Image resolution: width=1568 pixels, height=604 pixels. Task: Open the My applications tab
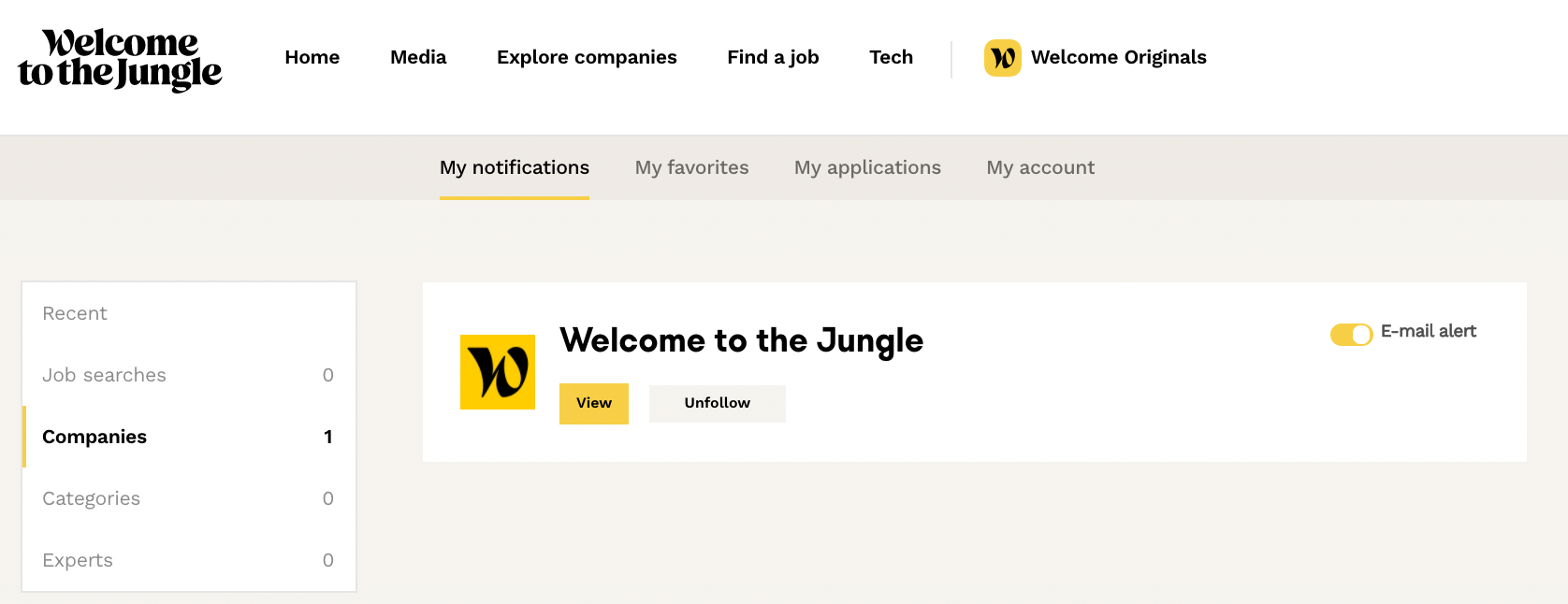(867, 168)
